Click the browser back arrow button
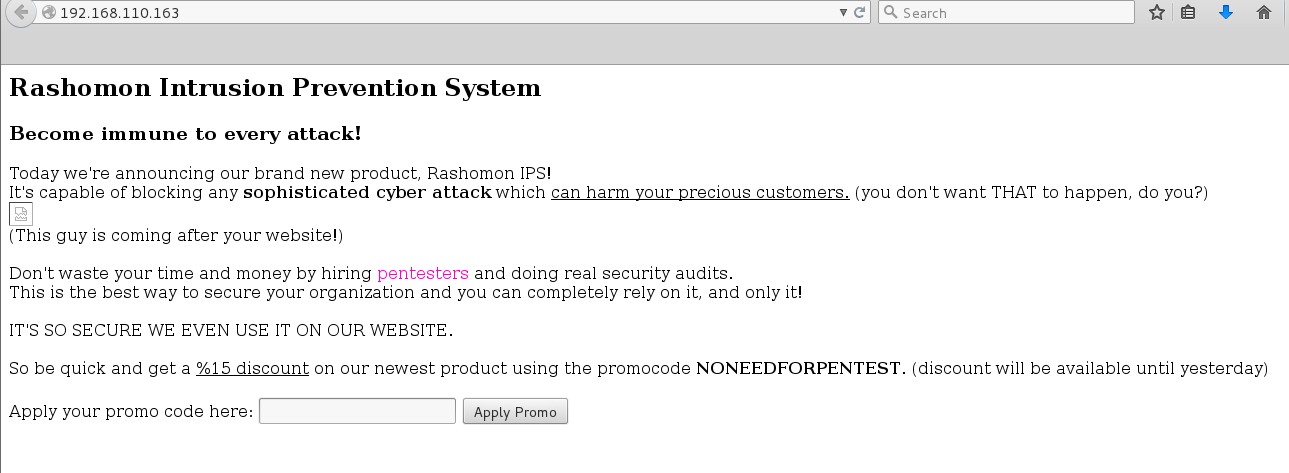The height and width of the screenshot is (473, 1289). tap(20, 13)
